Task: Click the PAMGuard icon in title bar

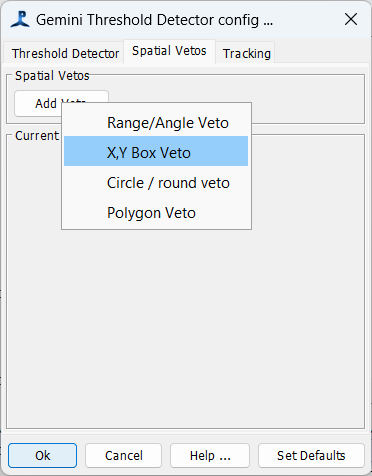Action: coord(20,20)
